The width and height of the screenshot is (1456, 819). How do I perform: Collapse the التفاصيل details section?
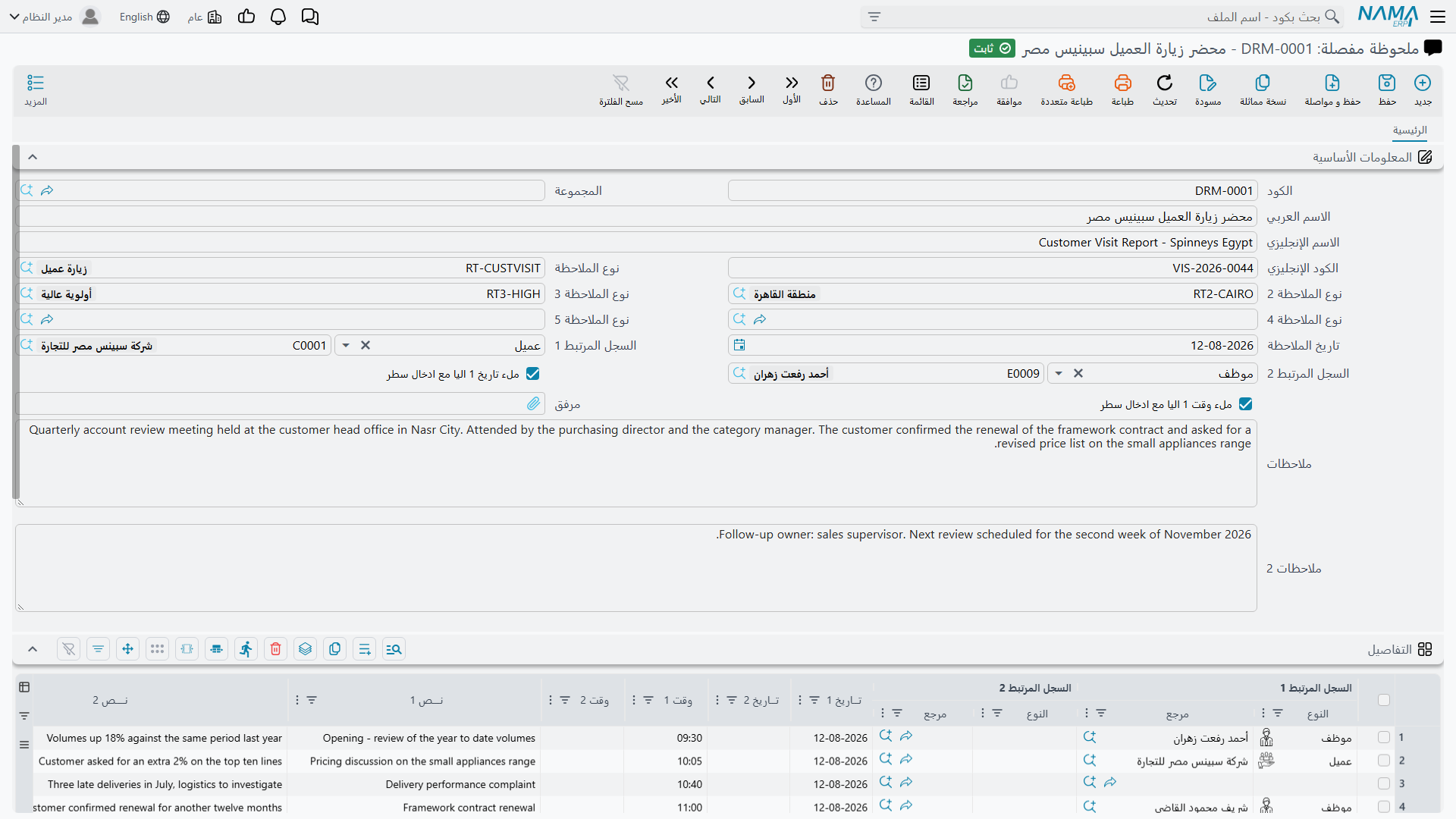(33, 649)
